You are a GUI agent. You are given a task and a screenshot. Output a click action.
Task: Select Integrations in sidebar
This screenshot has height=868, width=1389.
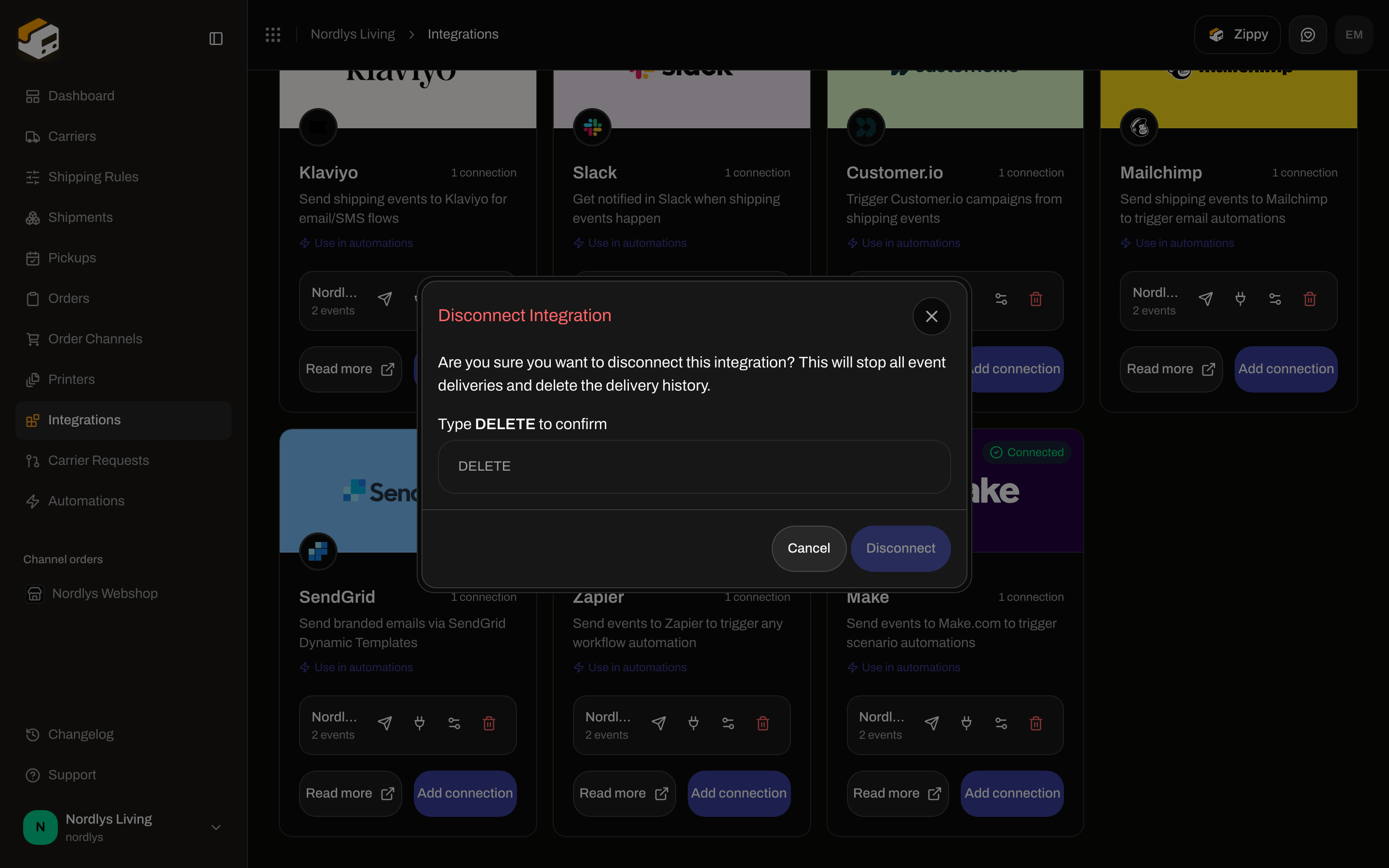pyautogui.click(x=123, y=420)
